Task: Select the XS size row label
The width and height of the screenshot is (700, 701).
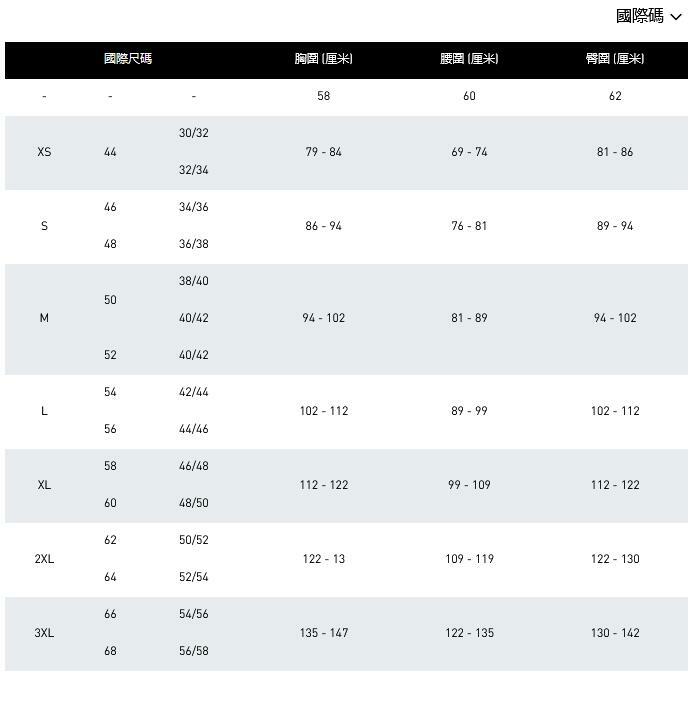Action: click(44, 152)
